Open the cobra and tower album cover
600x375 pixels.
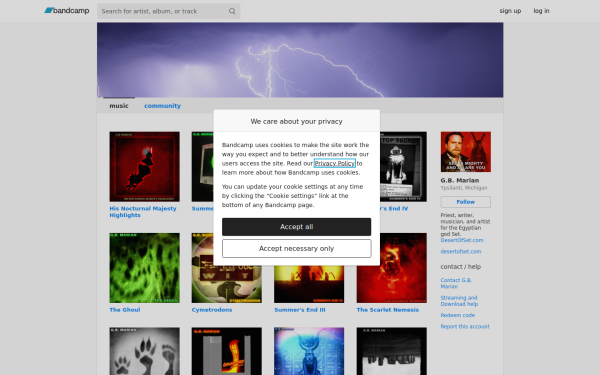227,351
